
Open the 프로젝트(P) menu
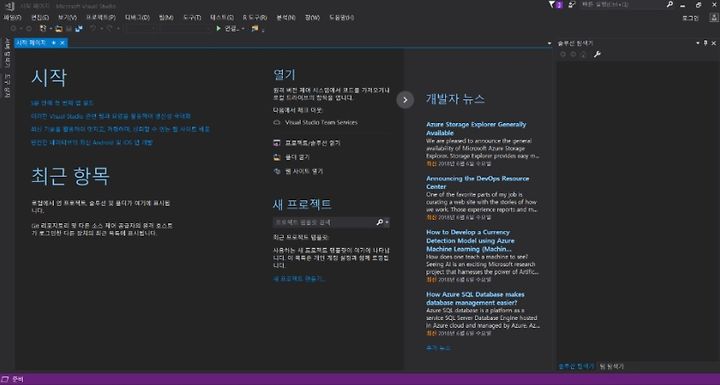pyautogui.click(x=101, y=17)
